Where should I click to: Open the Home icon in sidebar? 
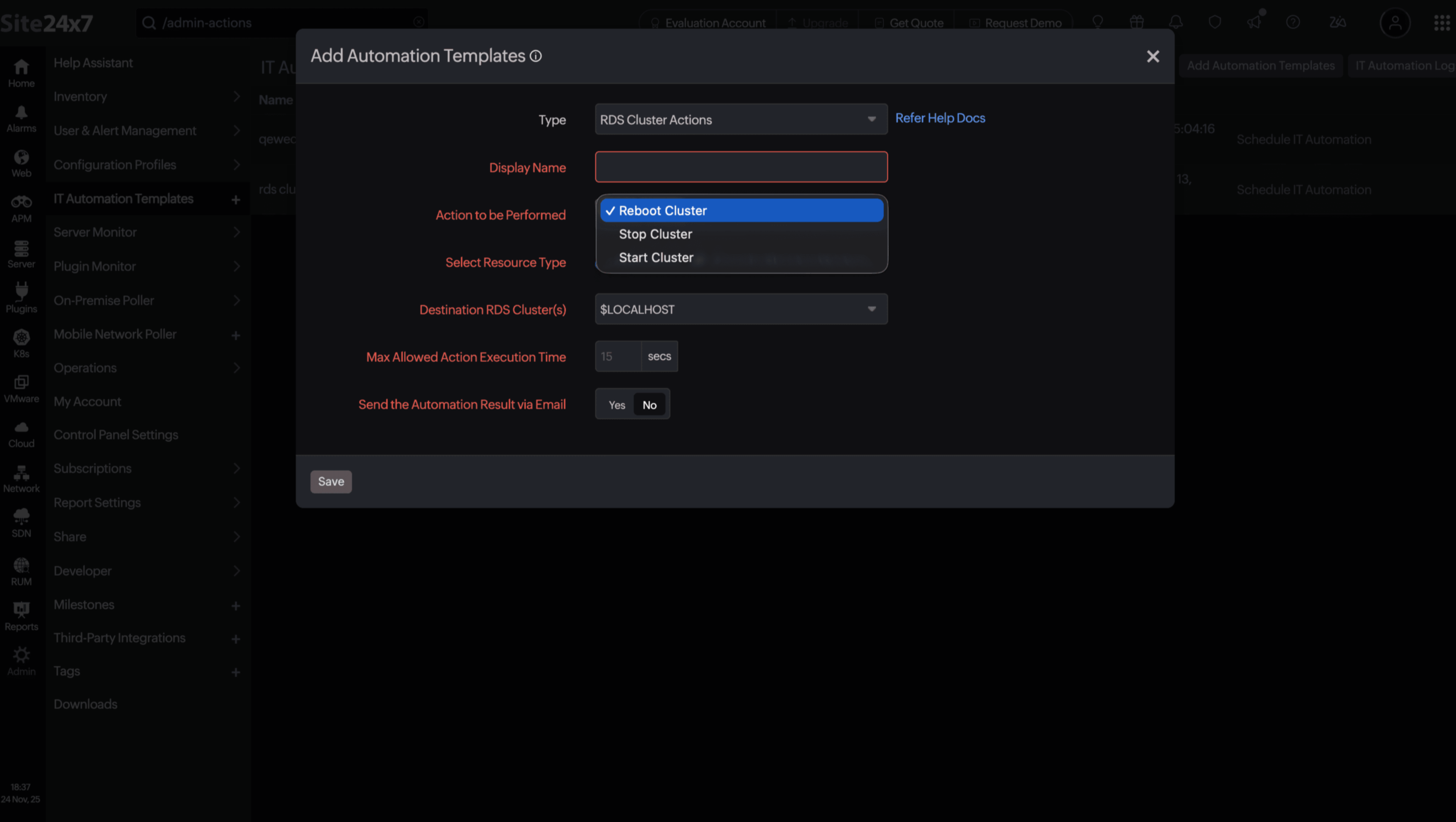point(21,73)
